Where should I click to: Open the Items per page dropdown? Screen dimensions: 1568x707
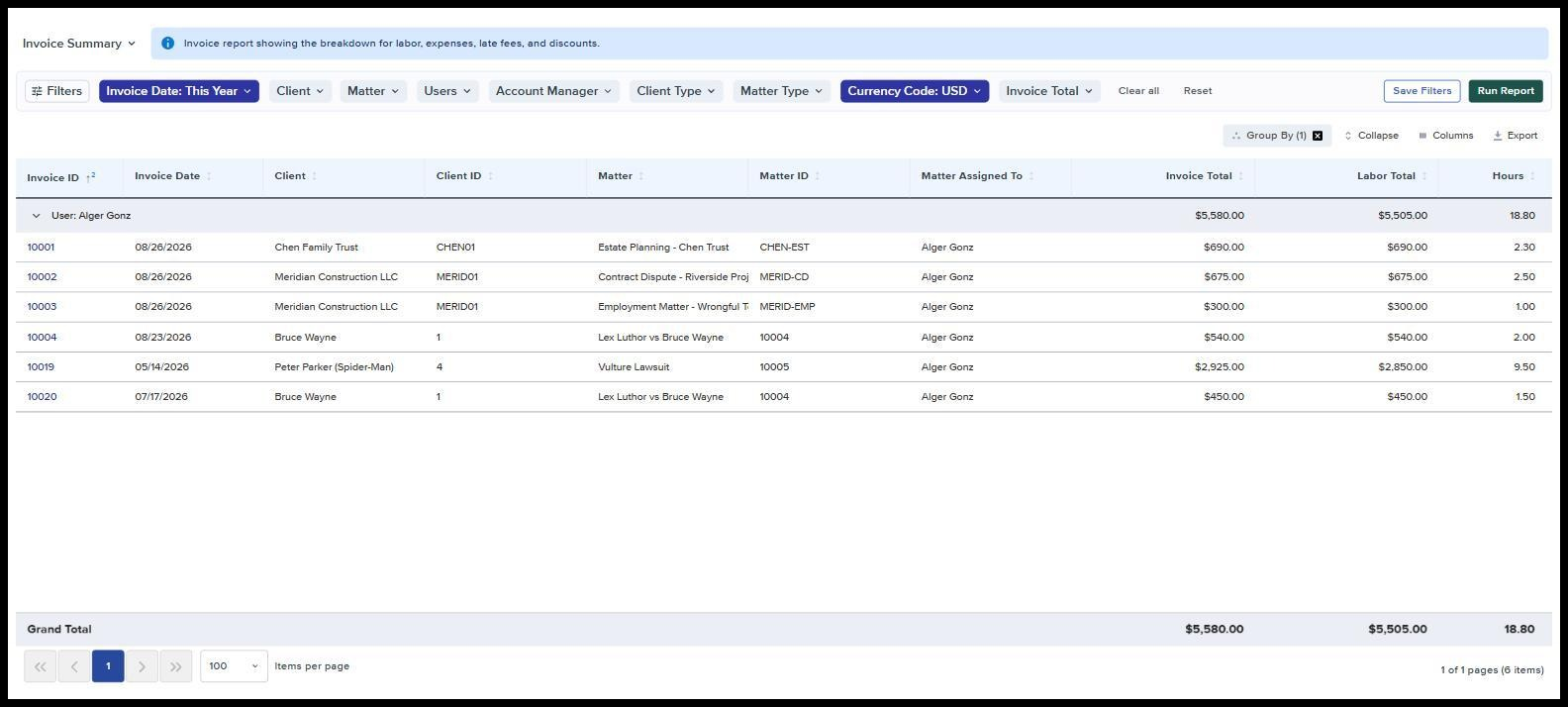click(234, 666)
